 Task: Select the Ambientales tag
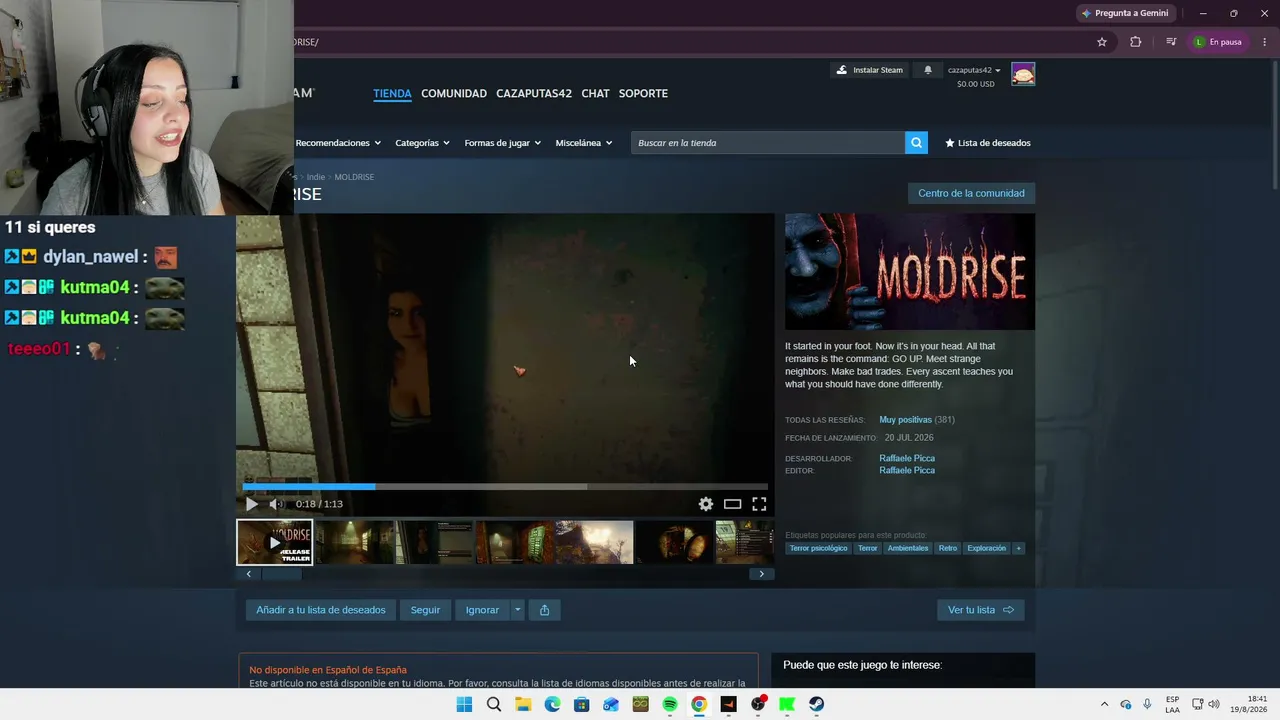click(x=908, y=548)
